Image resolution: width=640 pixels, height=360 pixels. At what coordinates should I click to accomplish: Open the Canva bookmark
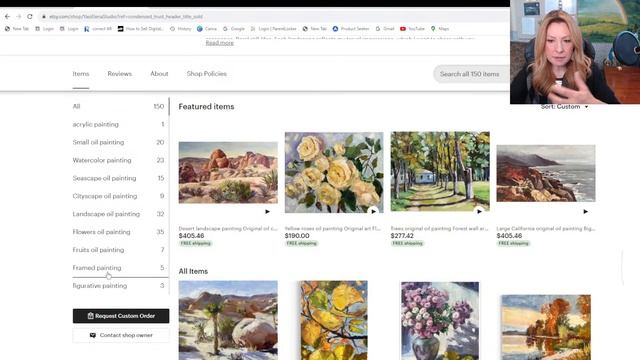click(207, 29)
